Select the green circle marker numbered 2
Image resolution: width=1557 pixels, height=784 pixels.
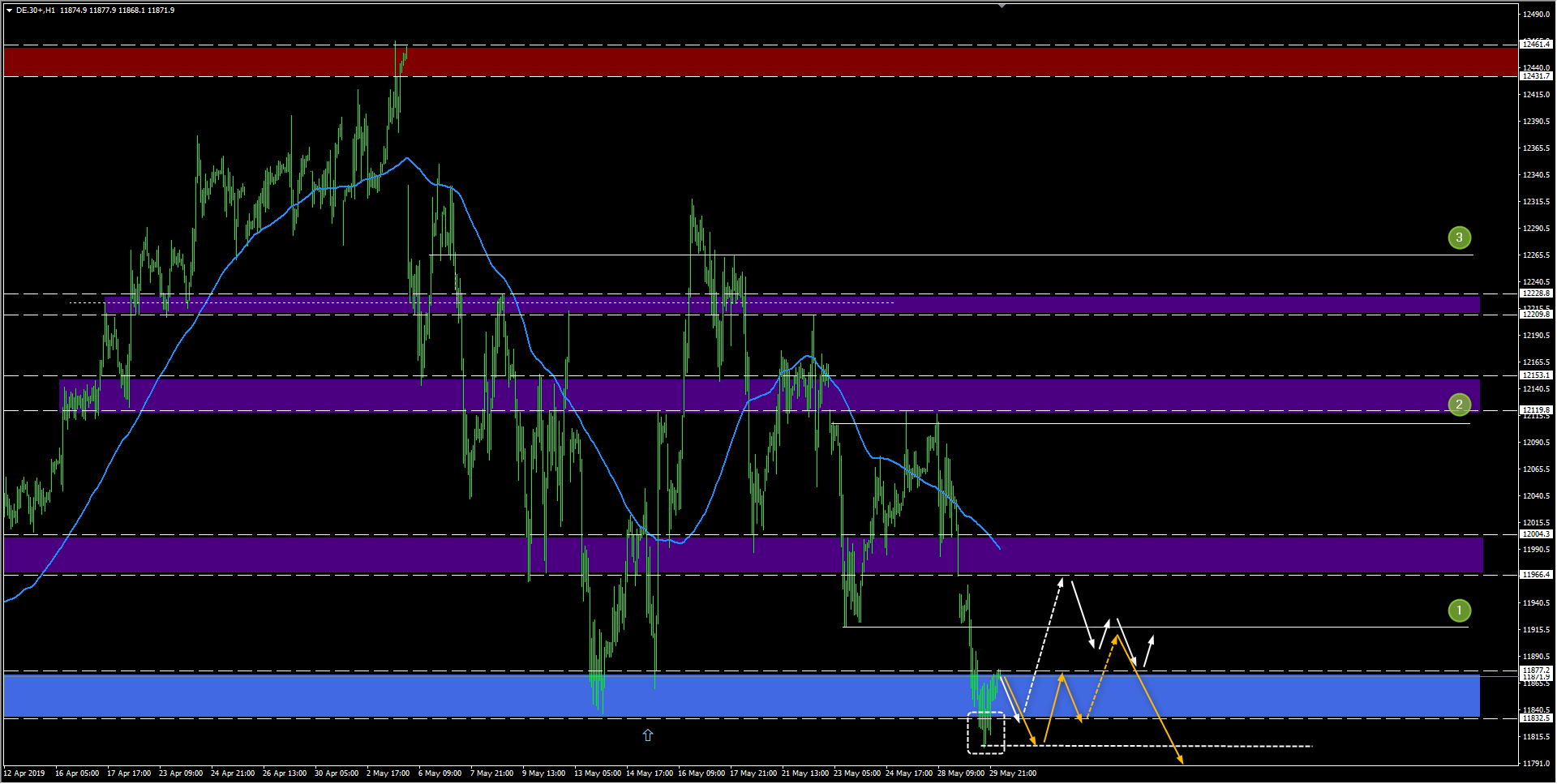click(x=1460, y=405)
